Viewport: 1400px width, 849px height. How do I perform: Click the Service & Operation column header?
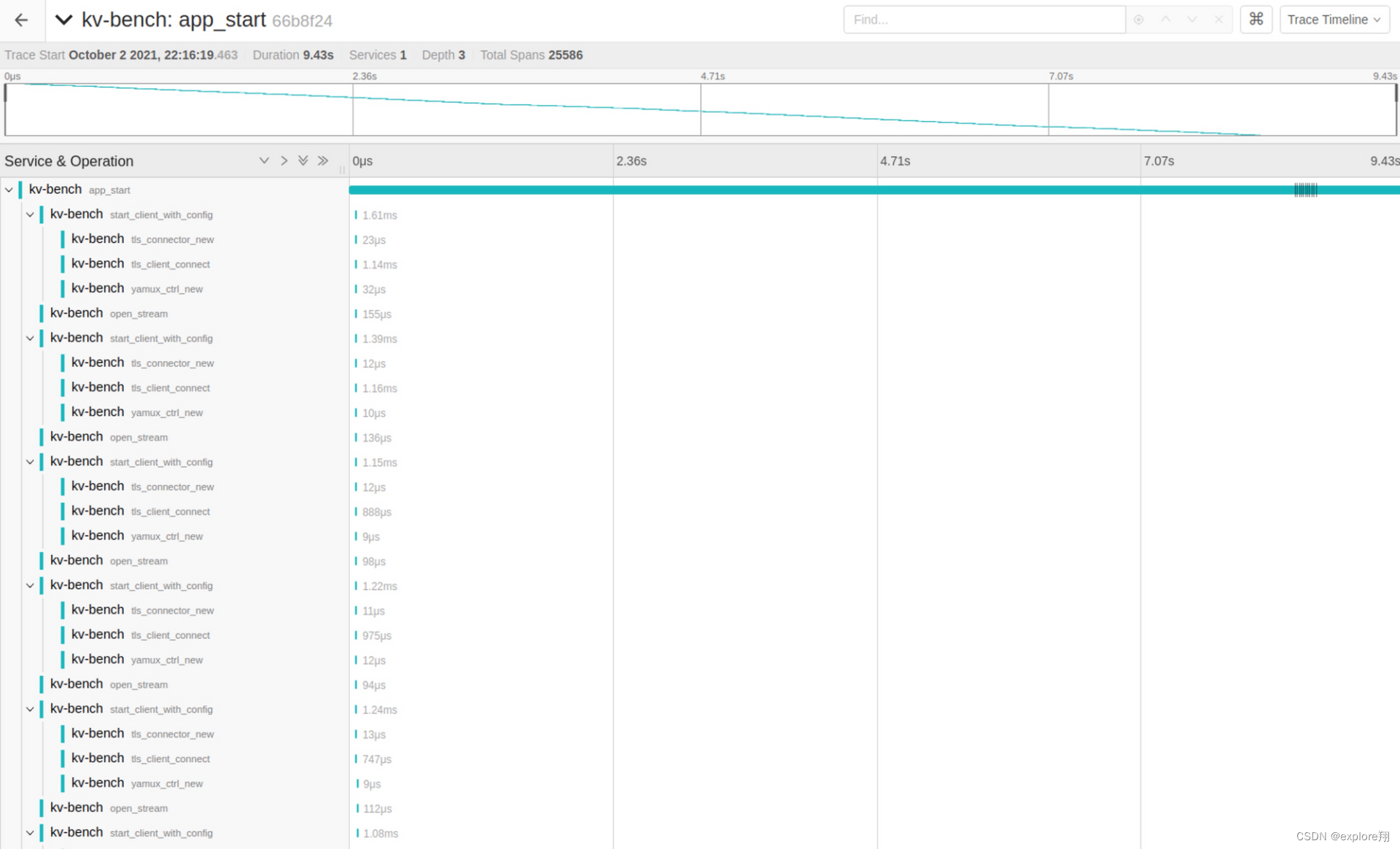point(69,161)
